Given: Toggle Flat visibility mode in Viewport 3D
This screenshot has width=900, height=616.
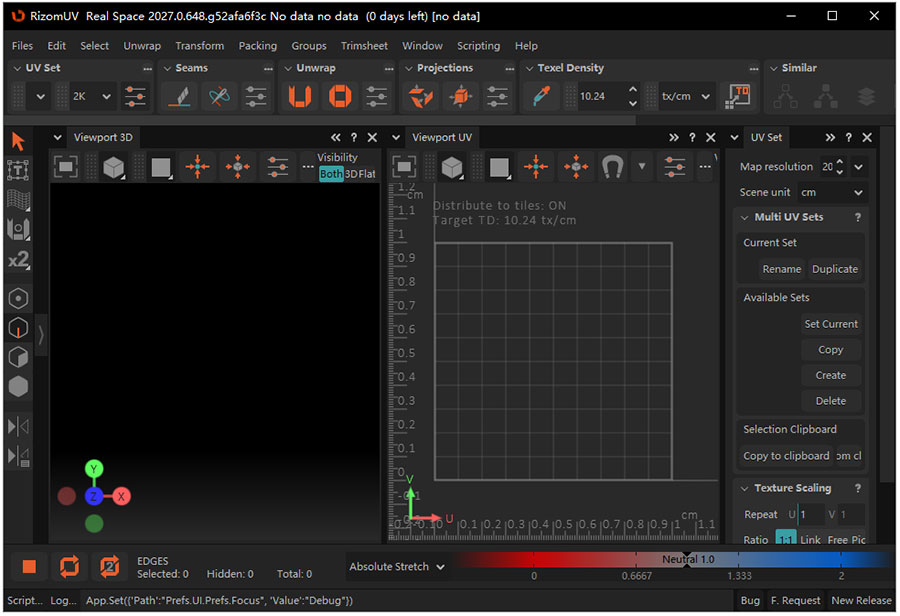Looking at the screenshot, I should coord(367,174).
